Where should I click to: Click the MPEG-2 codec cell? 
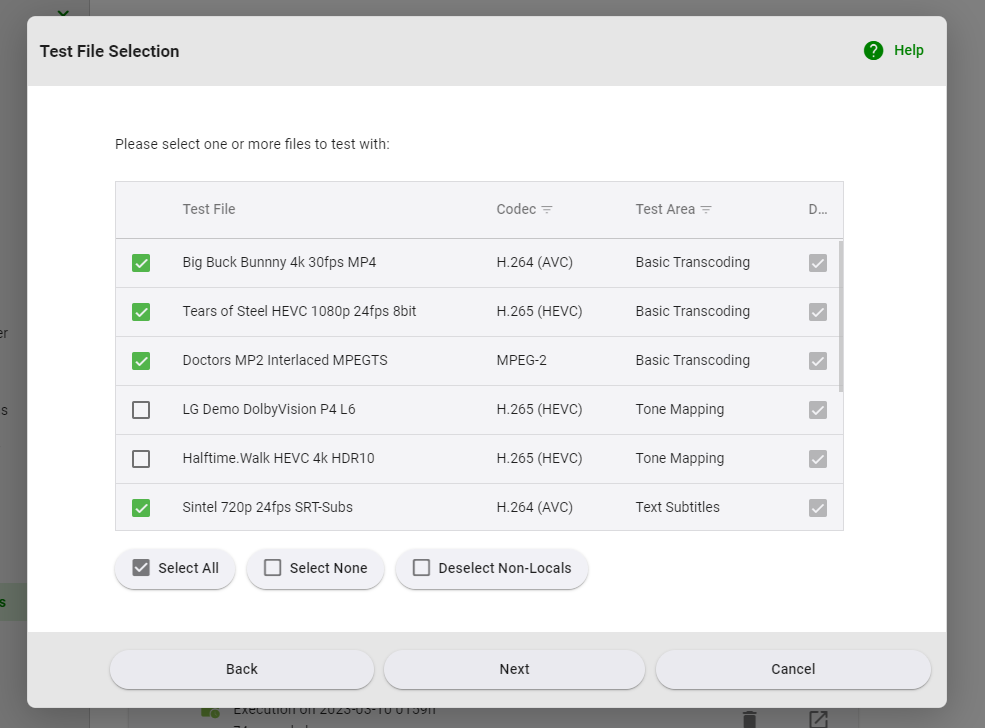[521, 360]
